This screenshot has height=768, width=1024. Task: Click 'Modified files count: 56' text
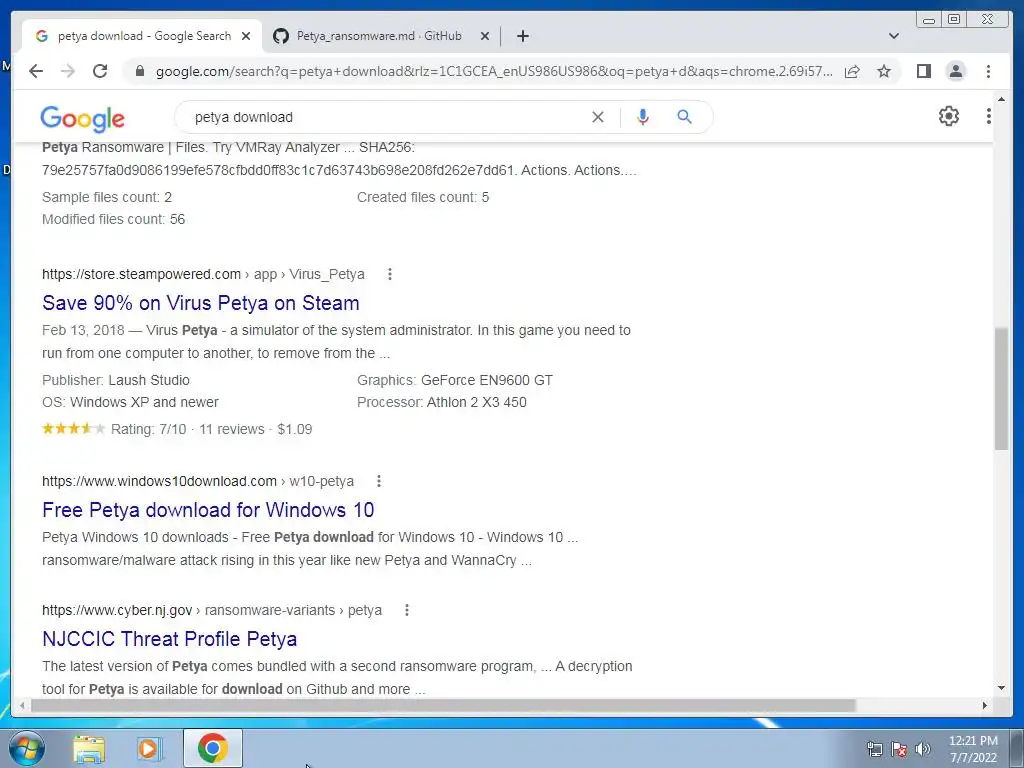(114, 219)
